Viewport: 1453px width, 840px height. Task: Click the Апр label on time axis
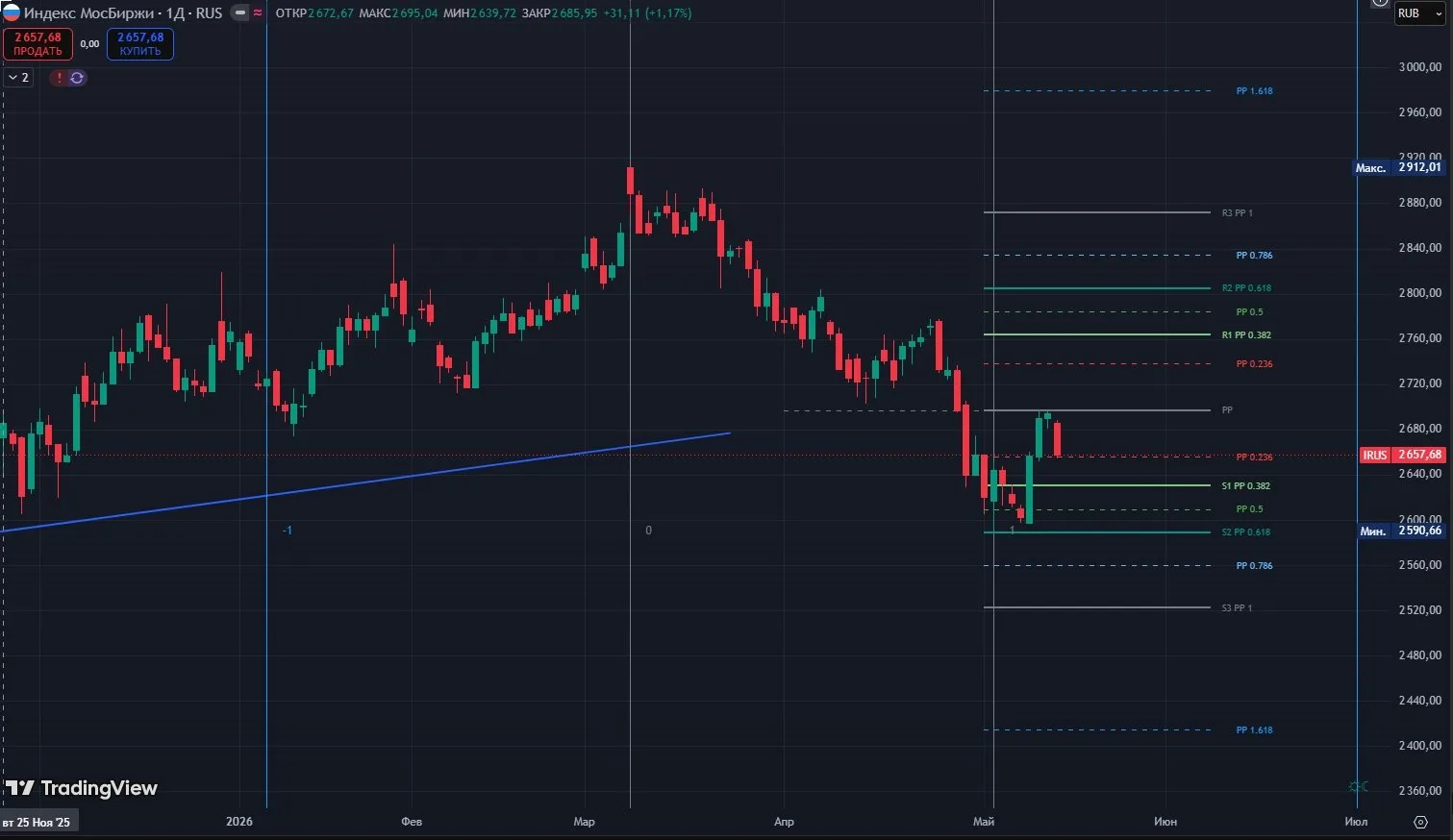tap(784, 822)
